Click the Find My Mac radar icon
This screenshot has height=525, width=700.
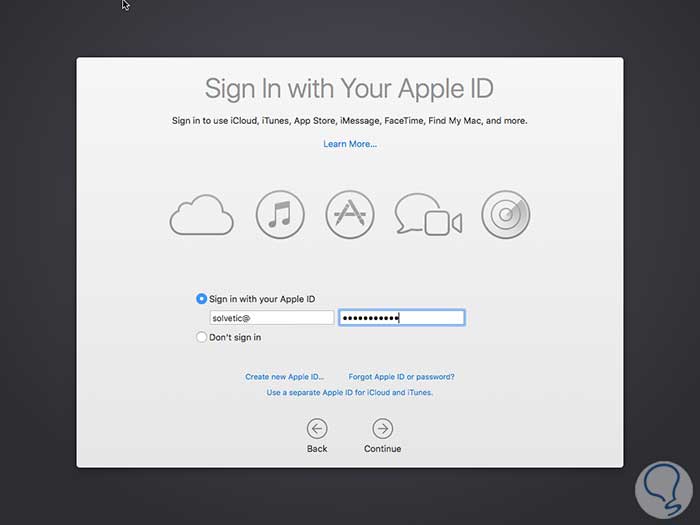tap(506, 215)
